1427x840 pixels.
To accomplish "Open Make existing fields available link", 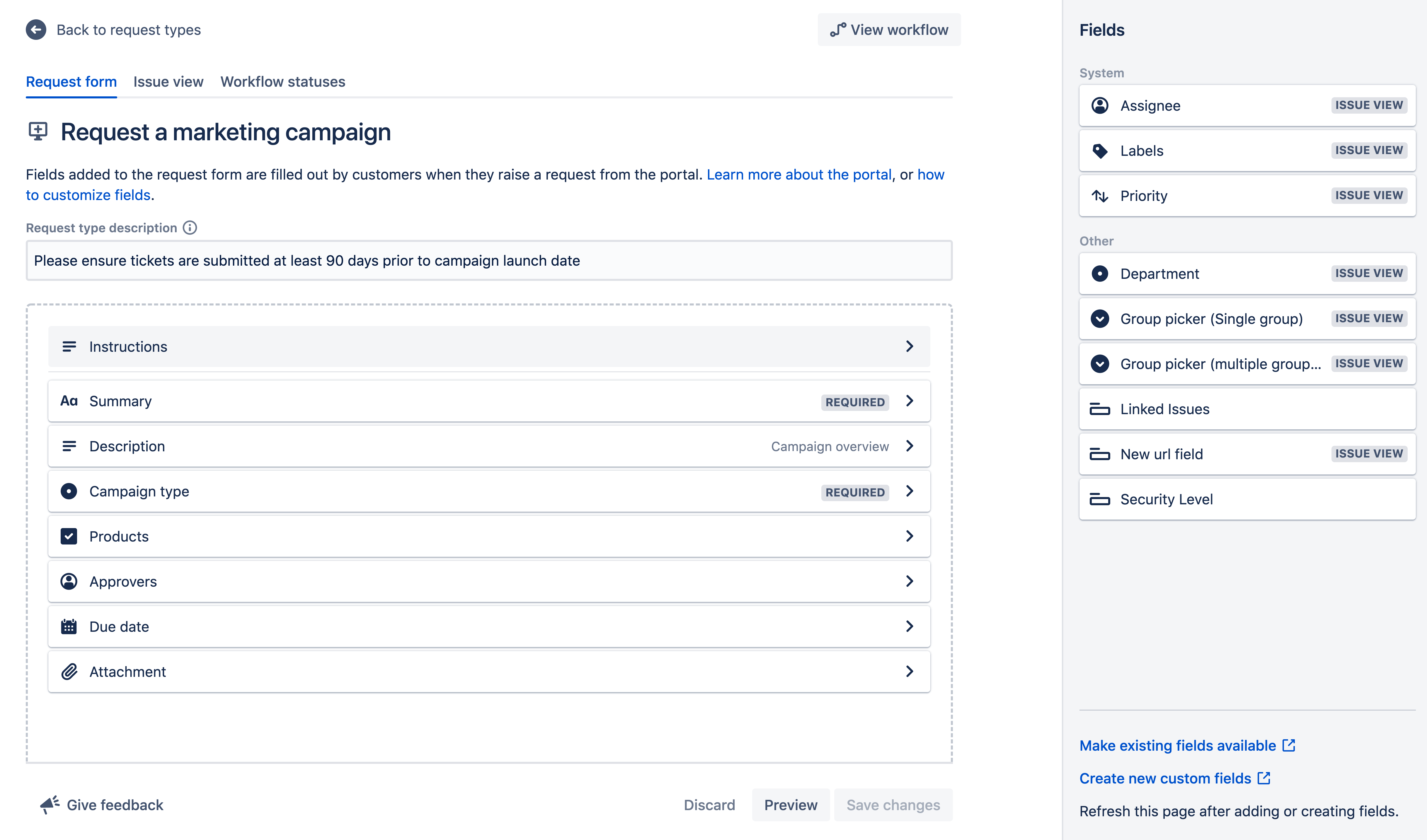I will pyautogui.click(x=1187, y=745).
